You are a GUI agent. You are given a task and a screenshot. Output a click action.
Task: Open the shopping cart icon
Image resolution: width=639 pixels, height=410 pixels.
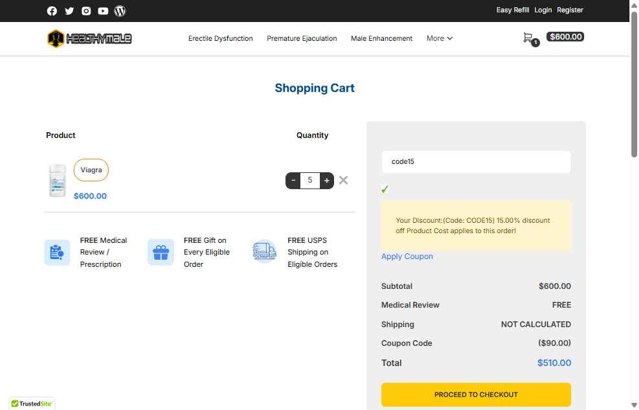click(530, 39)
